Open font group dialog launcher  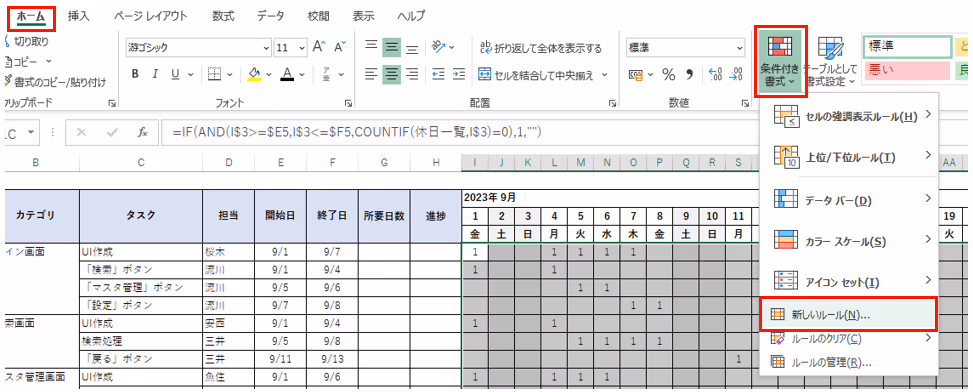coord(348,104)
